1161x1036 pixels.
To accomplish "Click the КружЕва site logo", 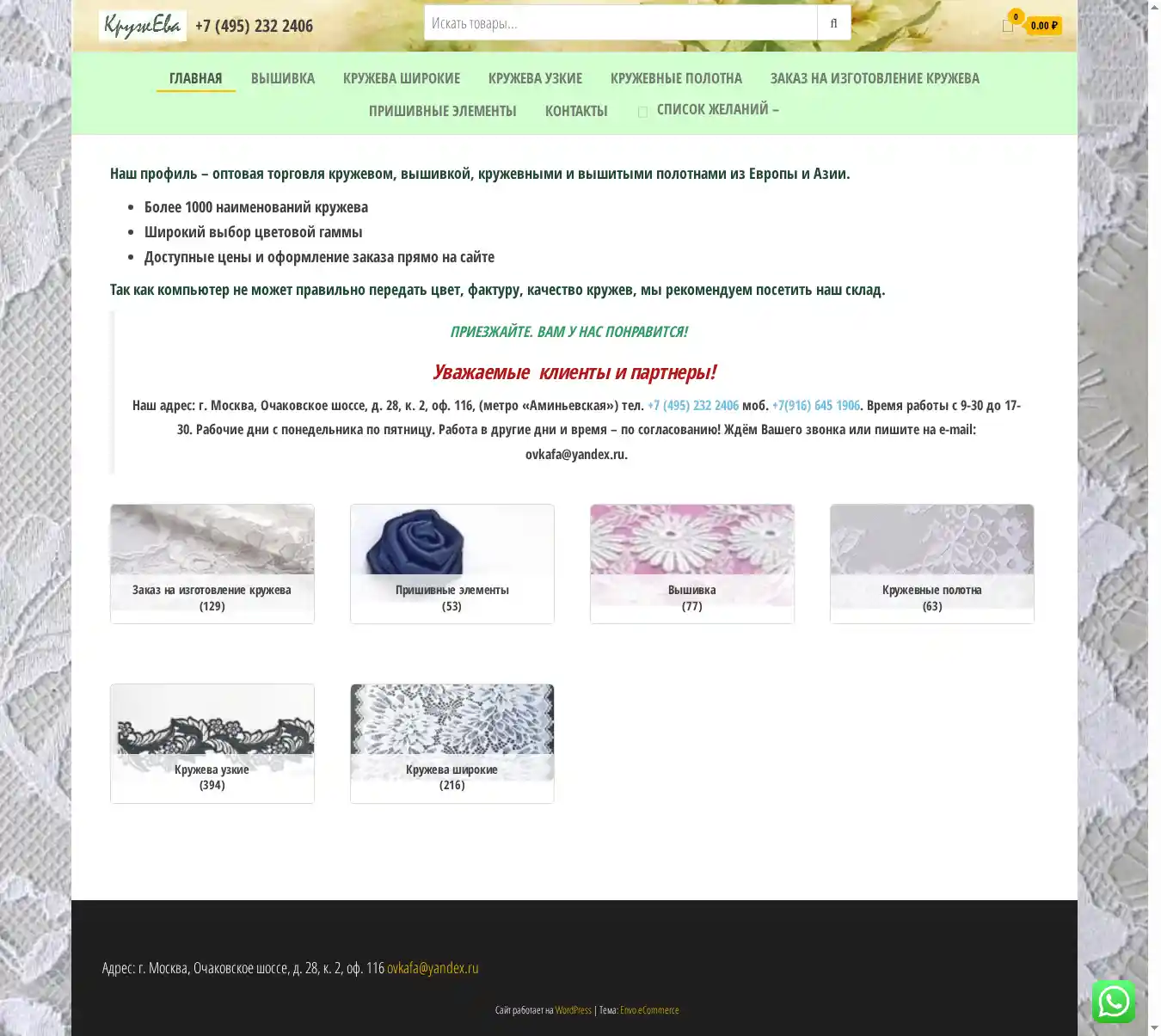I will coord(143,26).
